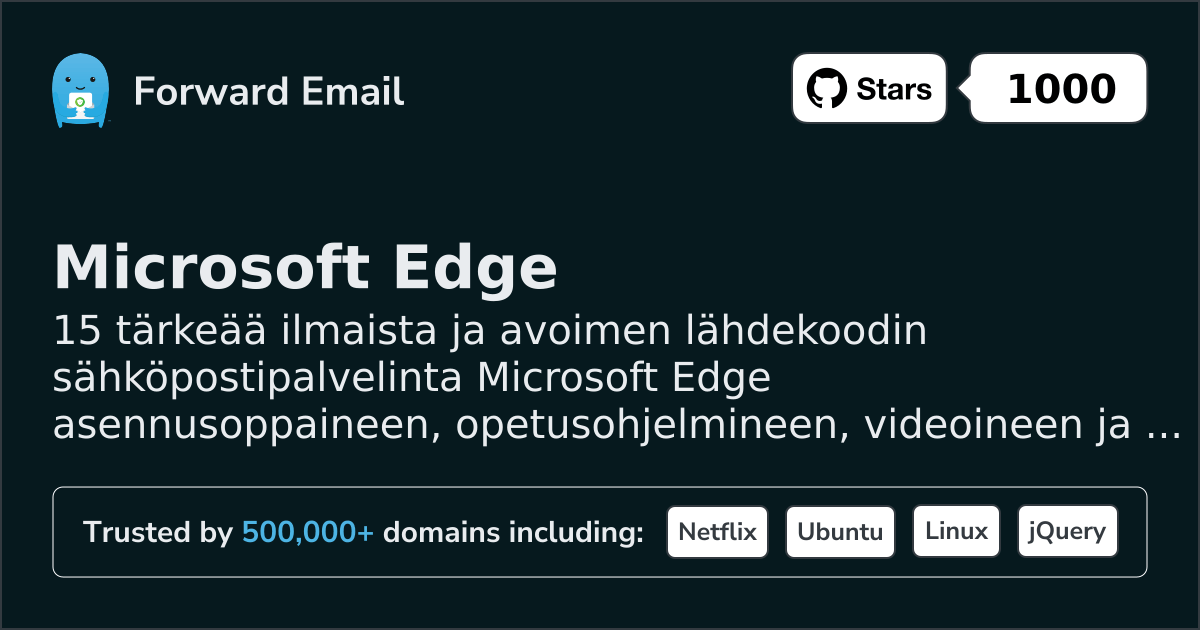Choose the Ubuntu badge
This screenshot has height=630, width=1200.
tap(840, 532)
